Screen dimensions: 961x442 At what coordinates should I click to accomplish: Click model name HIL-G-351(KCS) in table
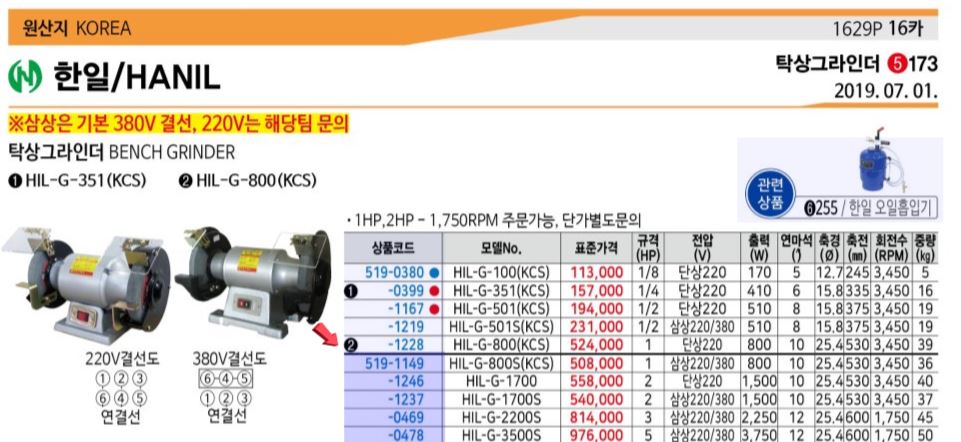coord(501,291)
